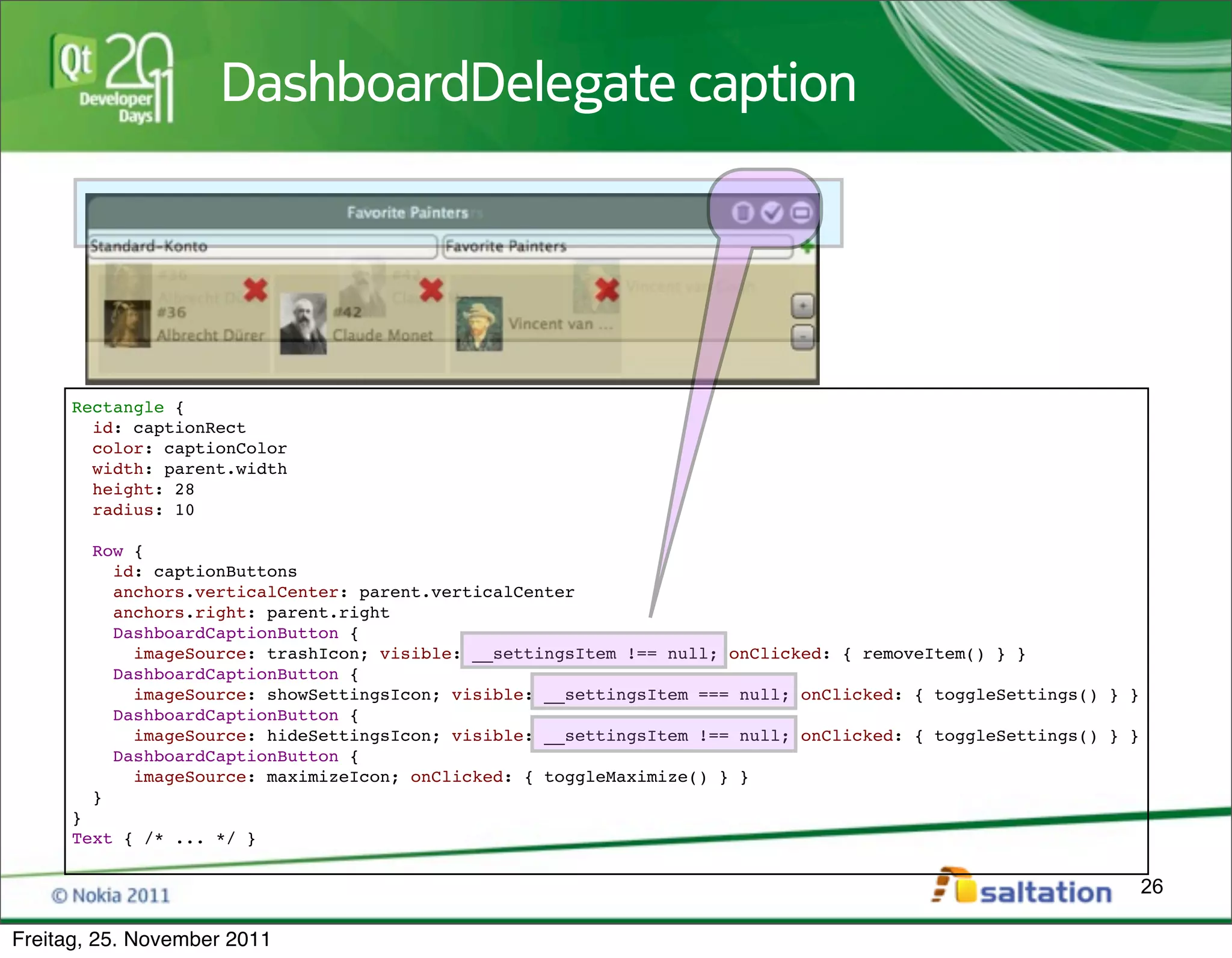This screenshot has height=958, width=1232.
Task: Click the Standard-Konto field
Action: [262, 247]
